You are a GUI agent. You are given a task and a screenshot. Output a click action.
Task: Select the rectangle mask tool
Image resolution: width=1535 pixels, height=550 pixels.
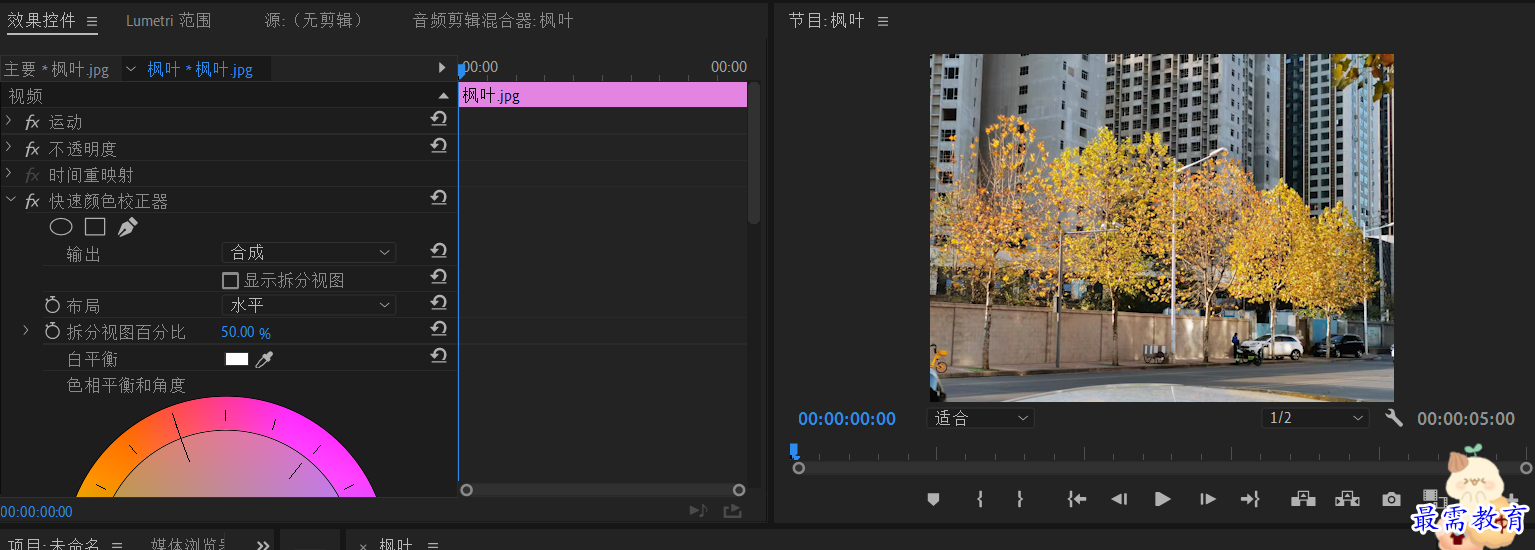(95, 227)
